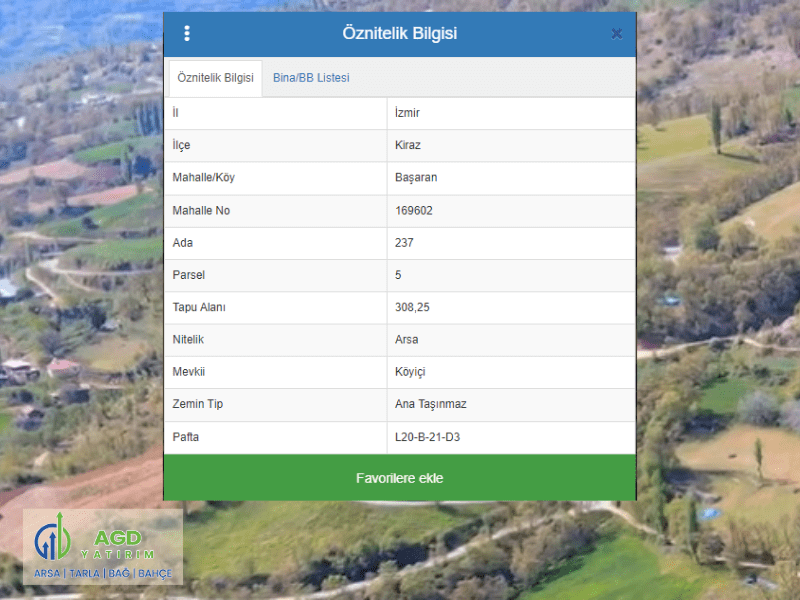Select Parsel value 5
The width and height of the screenshot is (800, 600).
[x=398, y=275]
